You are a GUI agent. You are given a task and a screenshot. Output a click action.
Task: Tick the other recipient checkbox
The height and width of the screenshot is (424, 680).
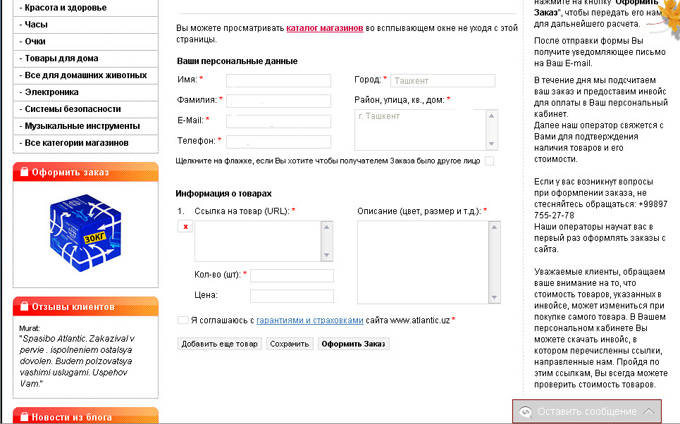489,161
